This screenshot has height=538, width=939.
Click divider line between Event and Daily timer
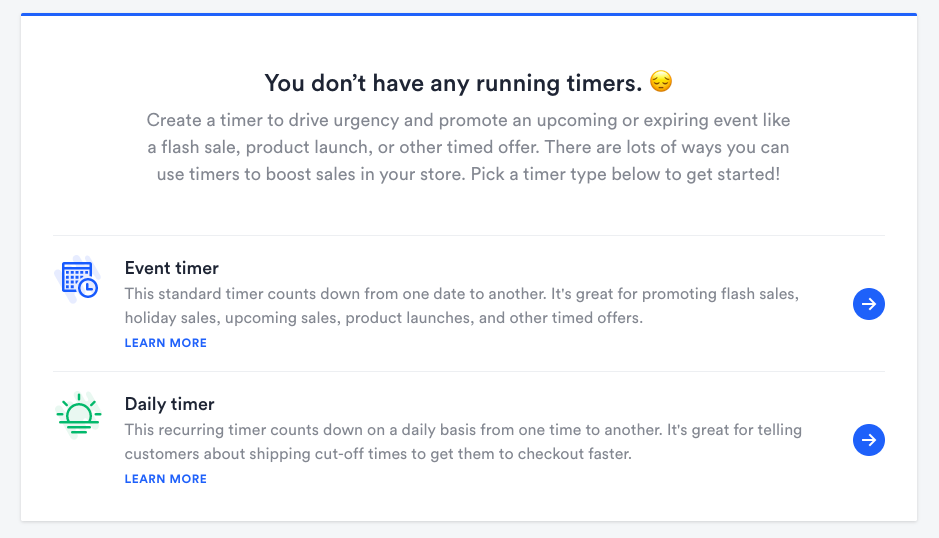click(468, 372)
